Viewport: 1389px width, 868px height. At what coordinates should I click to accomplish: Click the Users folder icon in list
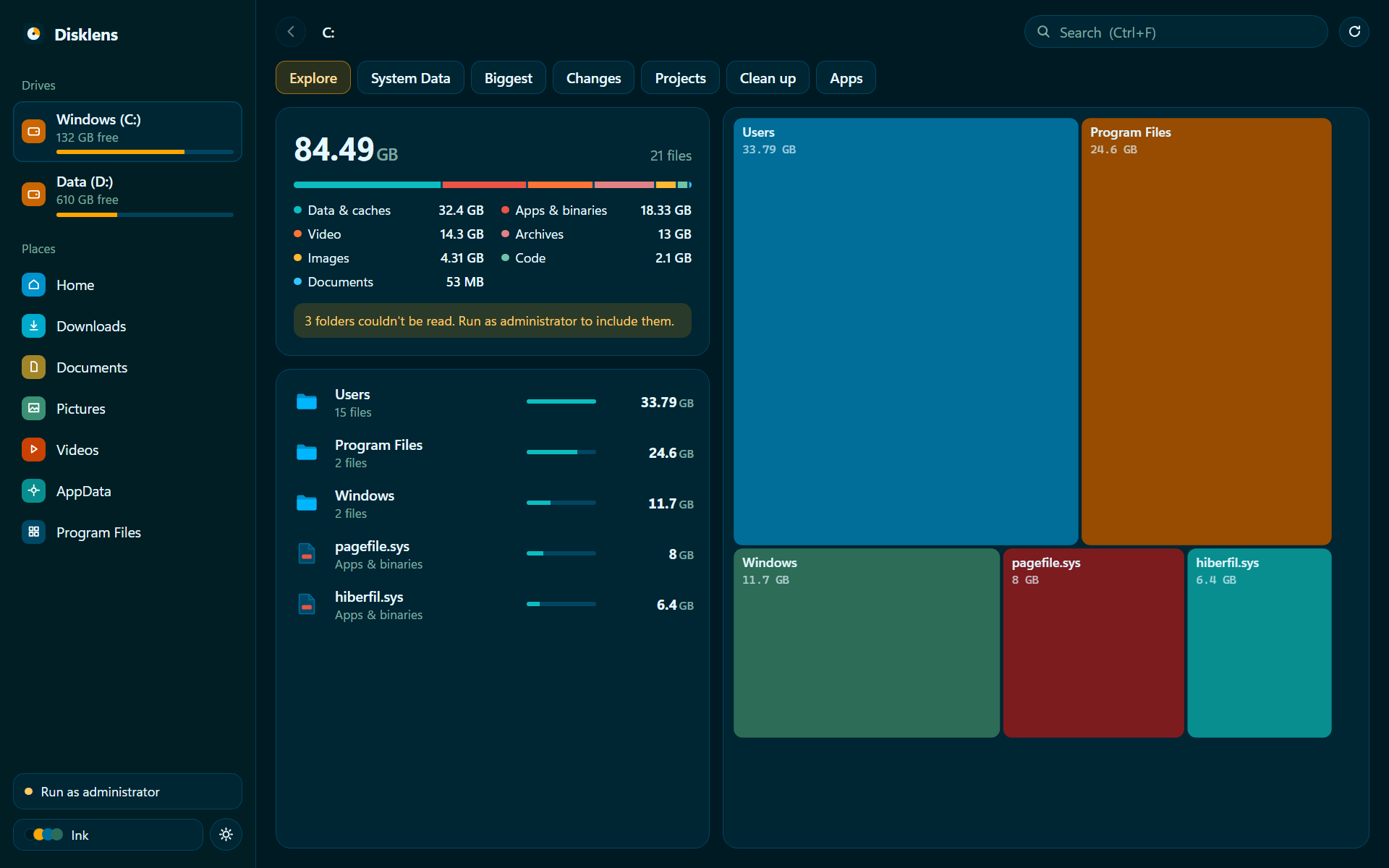tap(307, 402)
